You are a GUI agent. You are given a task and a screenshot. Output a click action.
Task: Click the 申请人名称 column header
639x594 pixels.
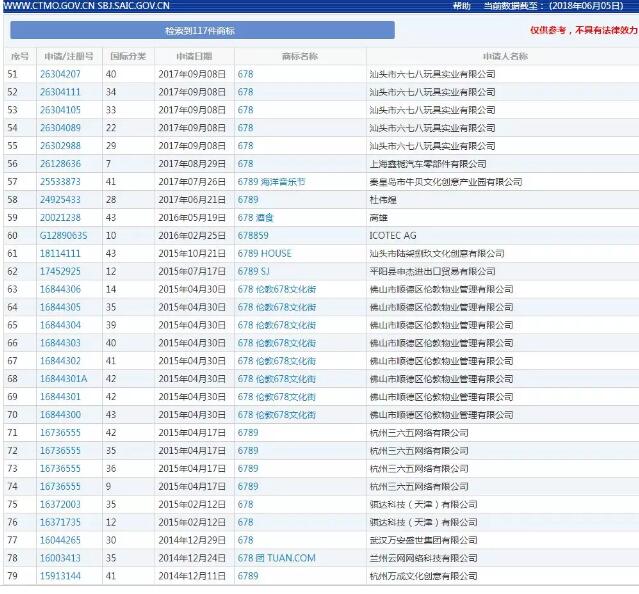pyautogui.click(x=504, y=56)
